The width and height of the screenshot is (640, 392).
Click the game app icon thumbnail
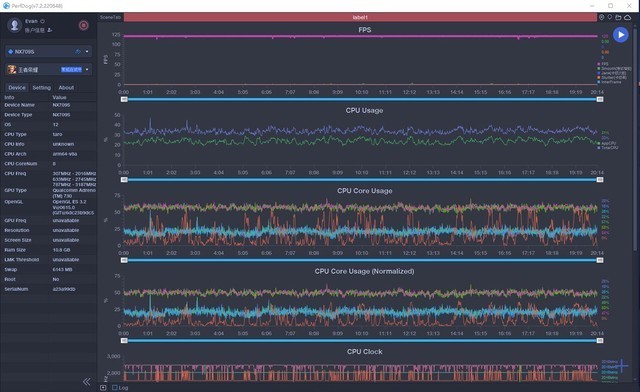12,69
